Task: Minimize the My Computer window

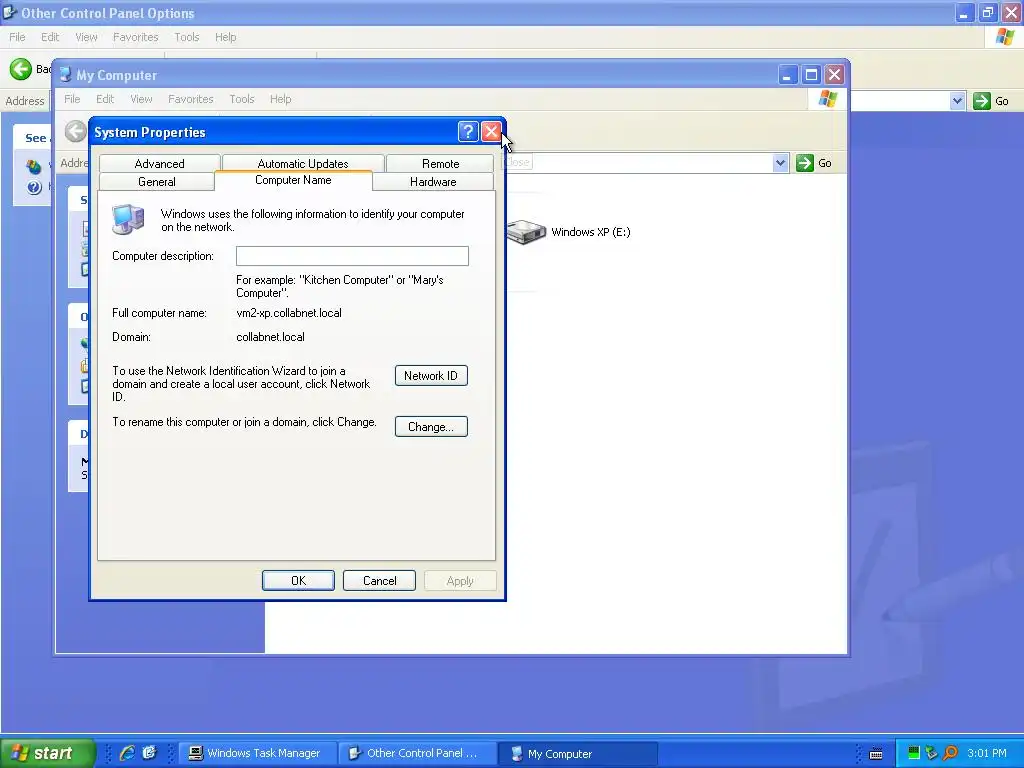Action: (788, 75)
